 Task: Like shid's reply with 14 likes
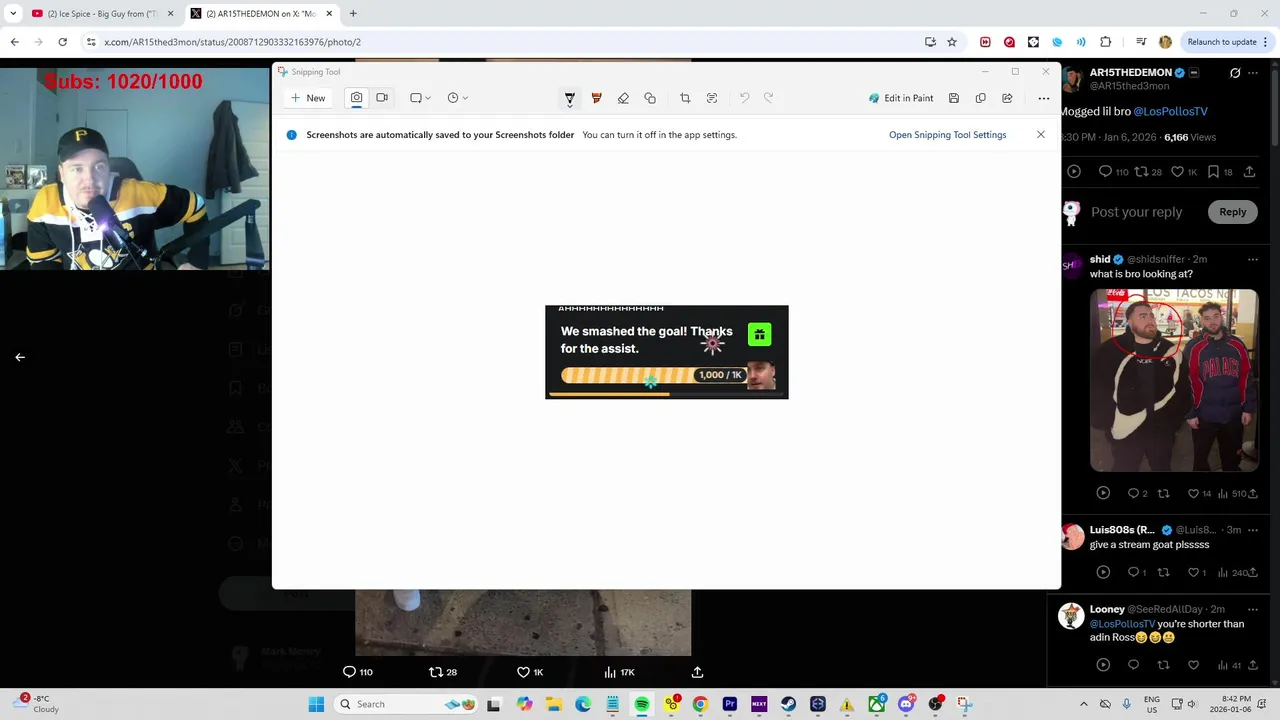tap(1199, 493)
